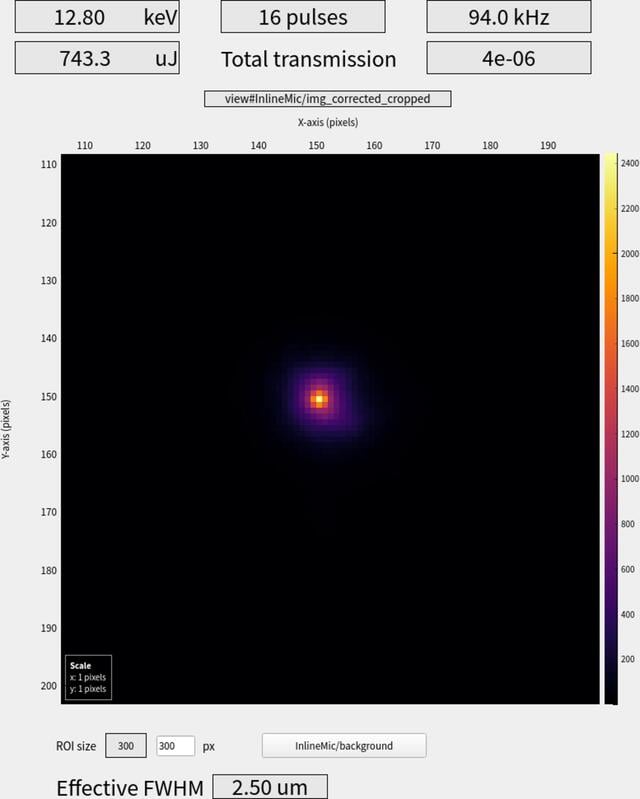
Task: Click the colorbar tick label 2400
Action: pyautogui.click(x=629, y=163)
